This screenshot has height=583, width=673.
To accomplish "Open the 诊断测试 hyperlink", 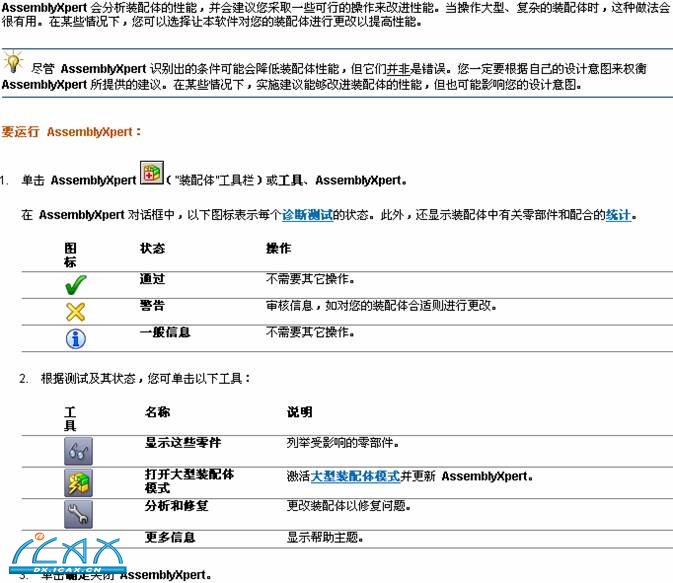I will coord(307,215).
